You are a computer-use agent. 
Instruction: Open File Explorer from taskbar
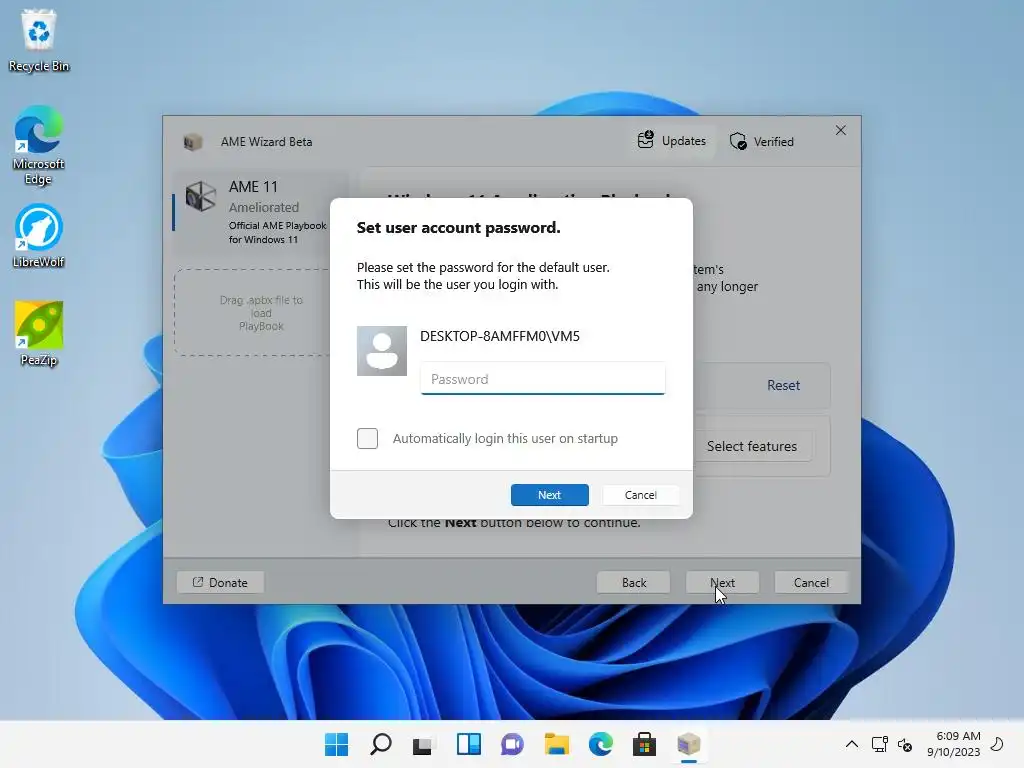coord(556,744)
